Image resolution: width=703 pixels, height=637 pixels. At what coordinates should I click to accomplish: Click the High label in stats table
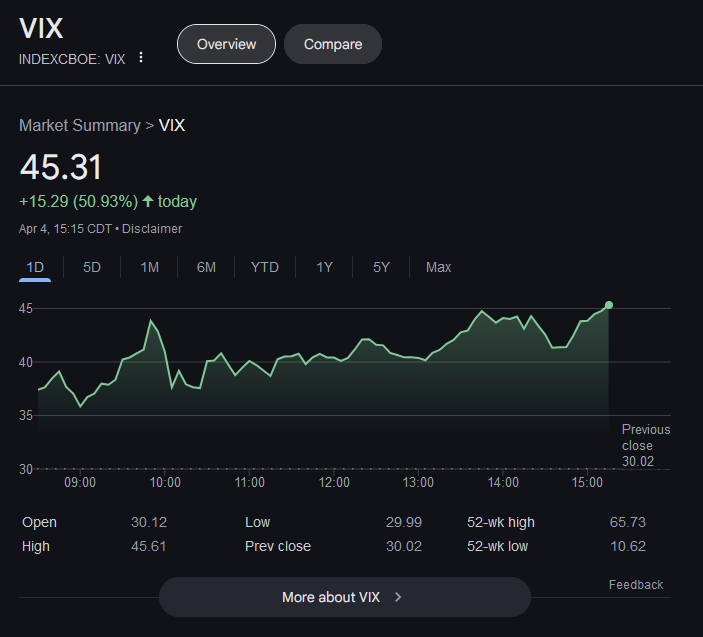36,546
